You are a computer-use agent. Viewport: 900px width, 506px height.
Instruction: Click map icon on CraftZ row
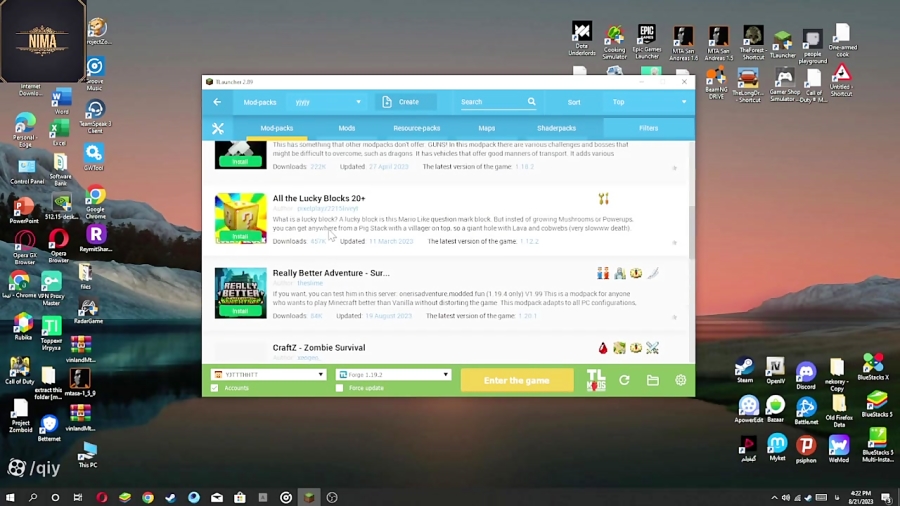coord(619,348)
